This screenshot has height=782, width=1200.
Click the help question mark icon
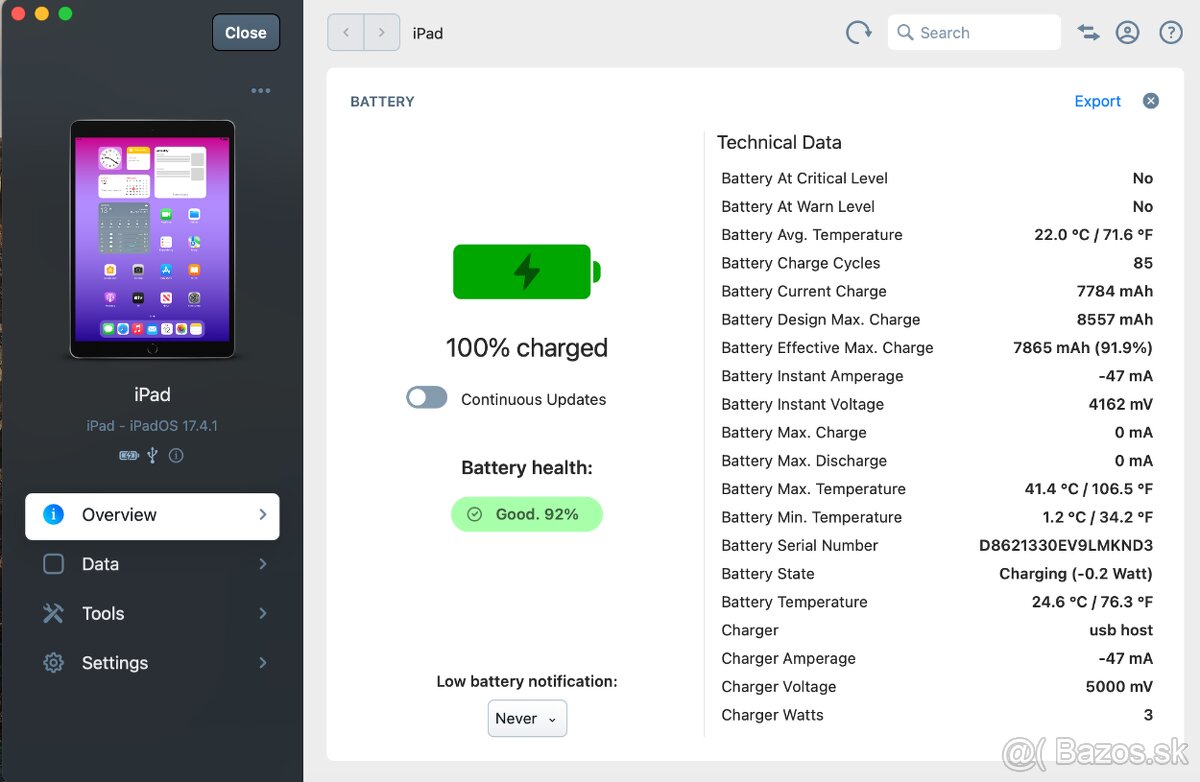1170,33
